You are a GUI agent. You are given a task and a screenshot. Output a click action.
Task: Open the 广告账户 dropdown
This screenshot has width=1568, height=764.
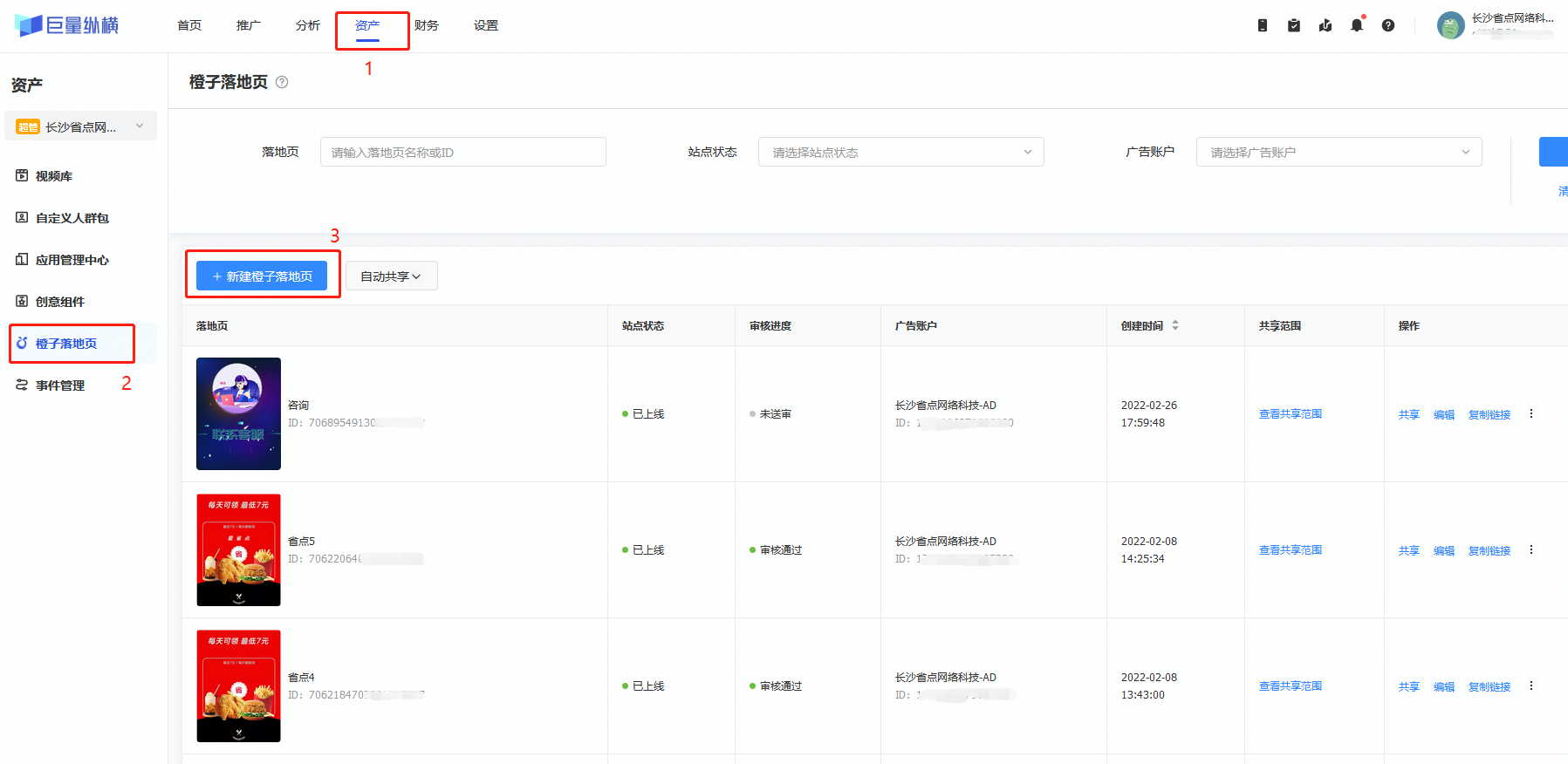(1339, 152)
